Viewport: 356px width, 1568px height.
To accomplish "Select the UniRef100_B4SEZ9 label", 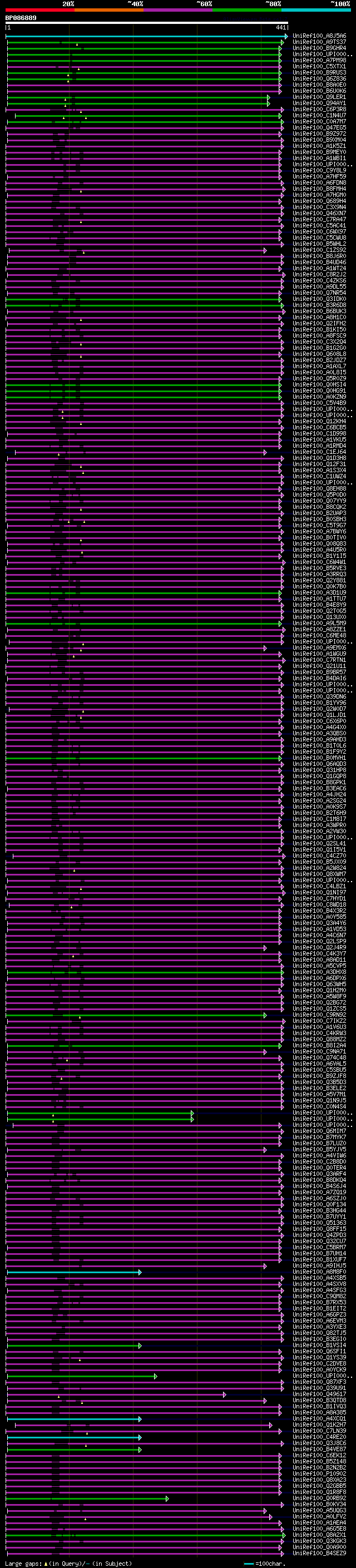I will (x=319, y=1553).
